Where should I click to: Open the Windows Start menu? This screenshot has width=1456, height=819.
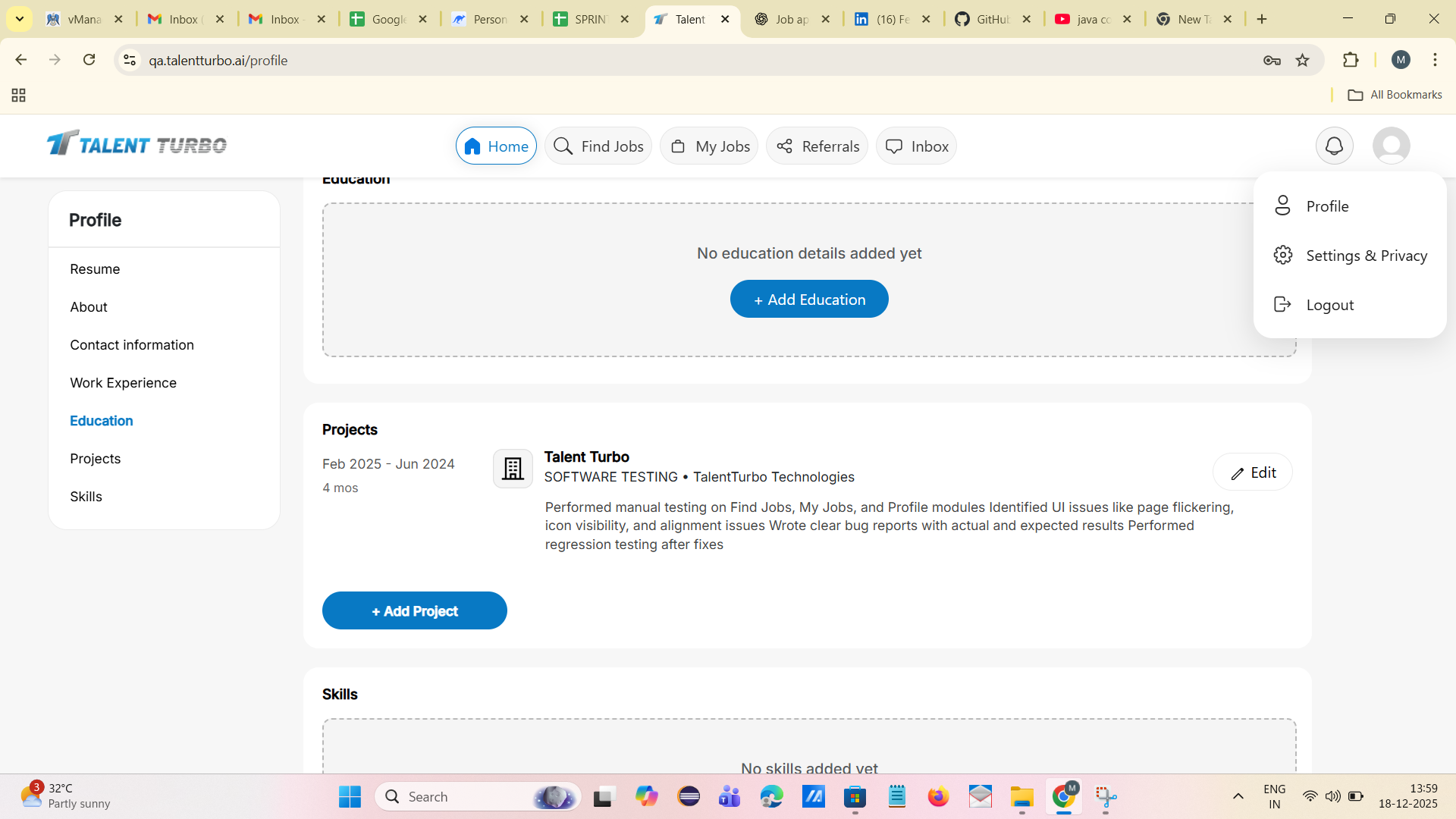tap(350, 796)
